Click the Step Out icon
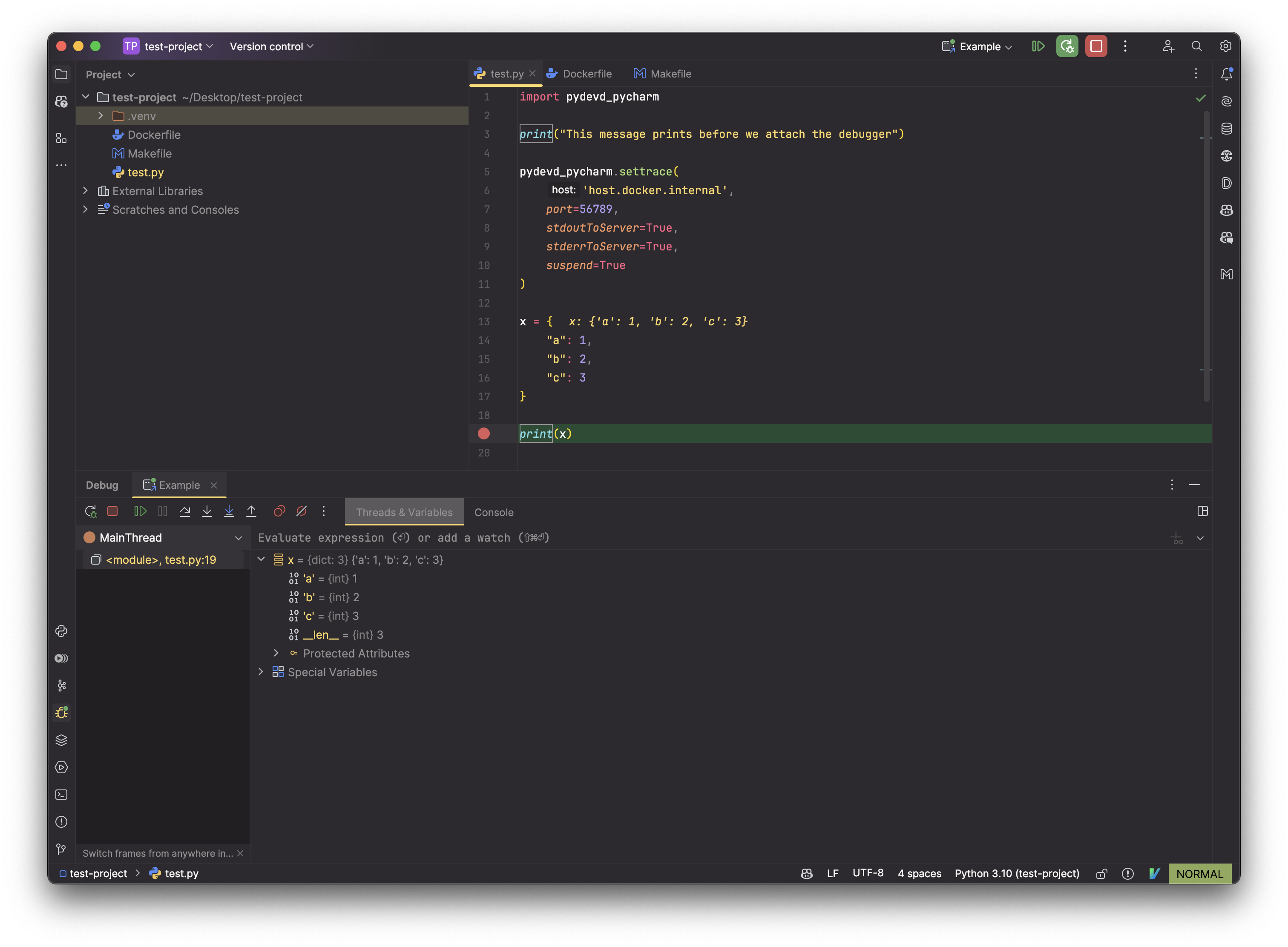Screen dimensions: 1288x947 pos(251,511)
